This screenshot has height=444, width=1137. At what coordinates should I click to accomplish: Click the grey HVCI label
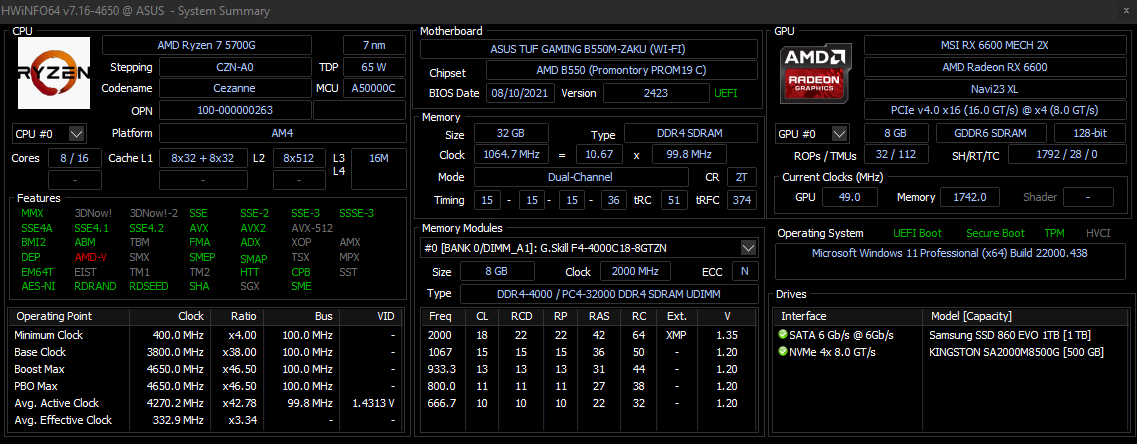[x=1098, y=233]
